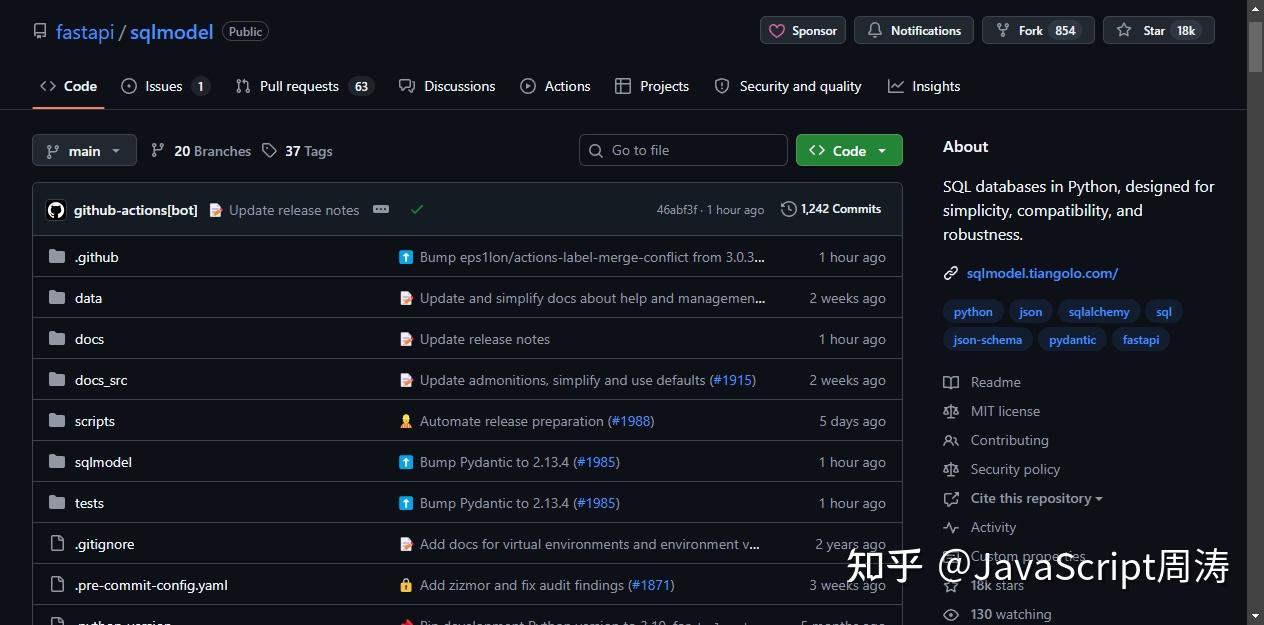Screen dimensions: 1264x625
Task: Open the docs folder
Action: pos(89,339)
